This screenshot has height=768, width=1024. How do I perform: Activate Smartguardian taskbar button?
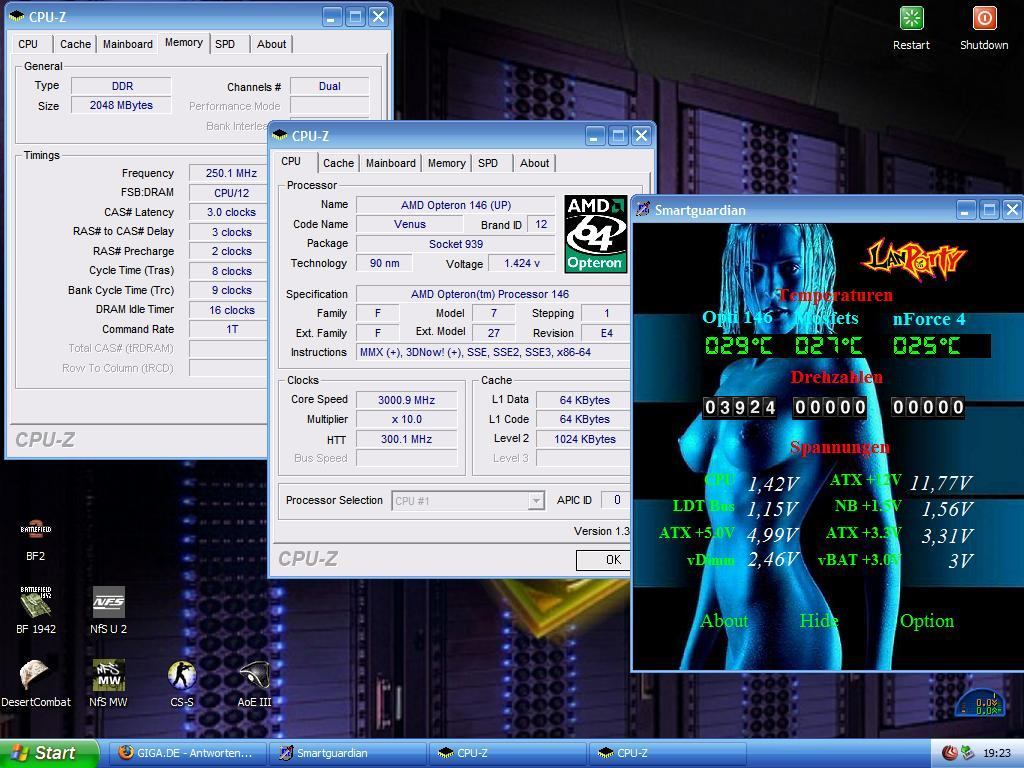[347, 753]
